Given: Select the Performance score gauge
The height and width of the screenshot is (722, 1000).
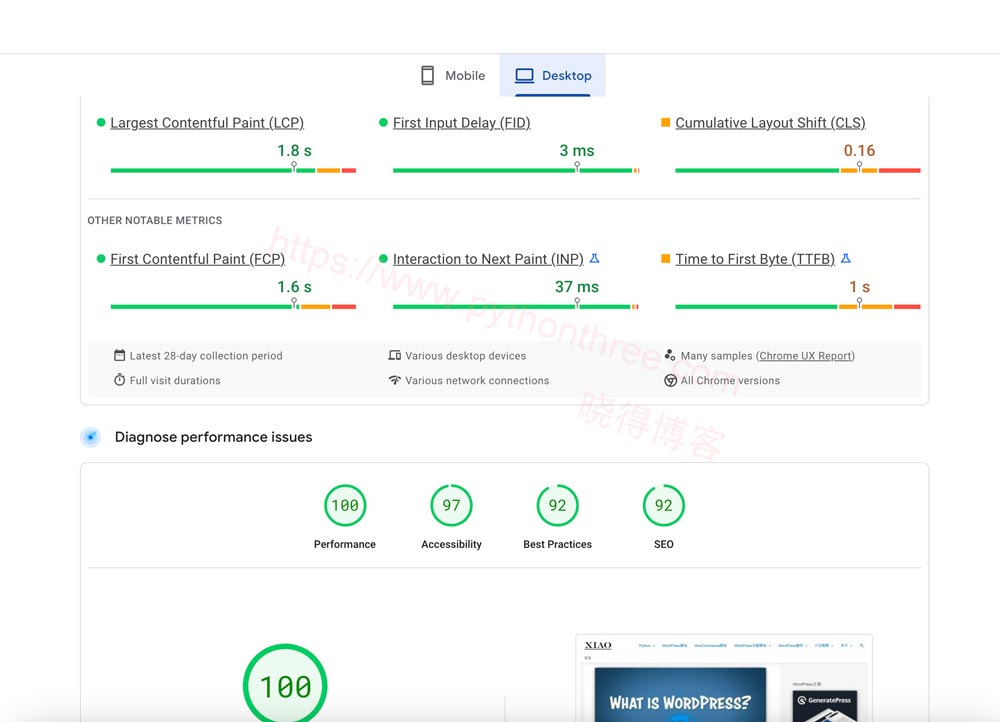Looking at the screenshot, I should 345,506.
